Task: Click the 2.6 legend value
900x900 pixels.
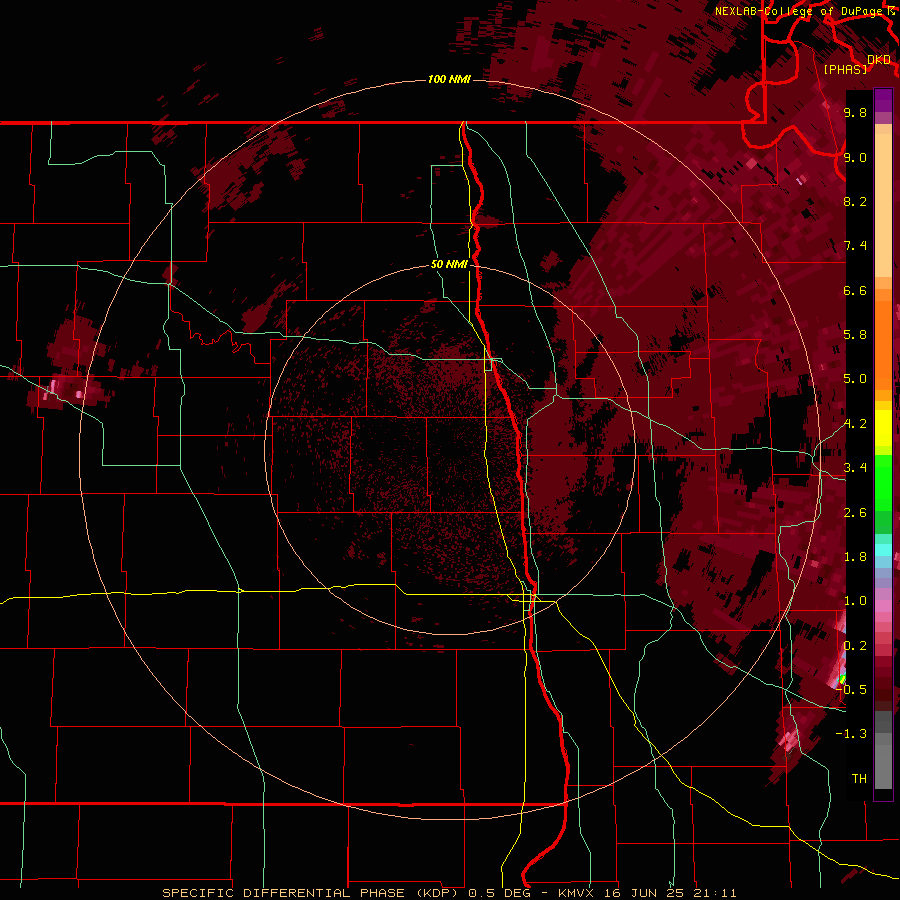Action: coord(855,513)
